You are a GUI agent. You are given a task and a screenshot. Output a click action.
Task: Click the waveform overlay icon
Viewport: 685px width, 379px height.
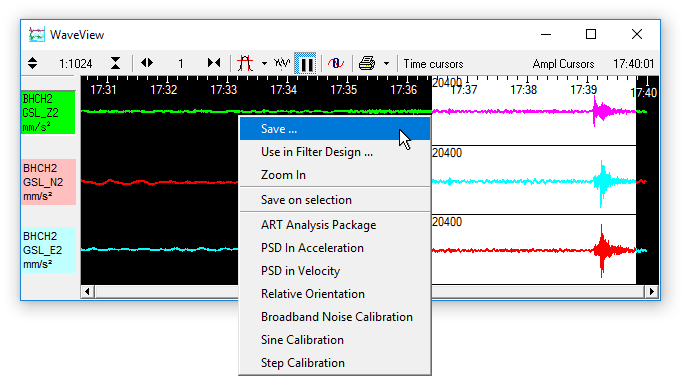click(282, 63)
